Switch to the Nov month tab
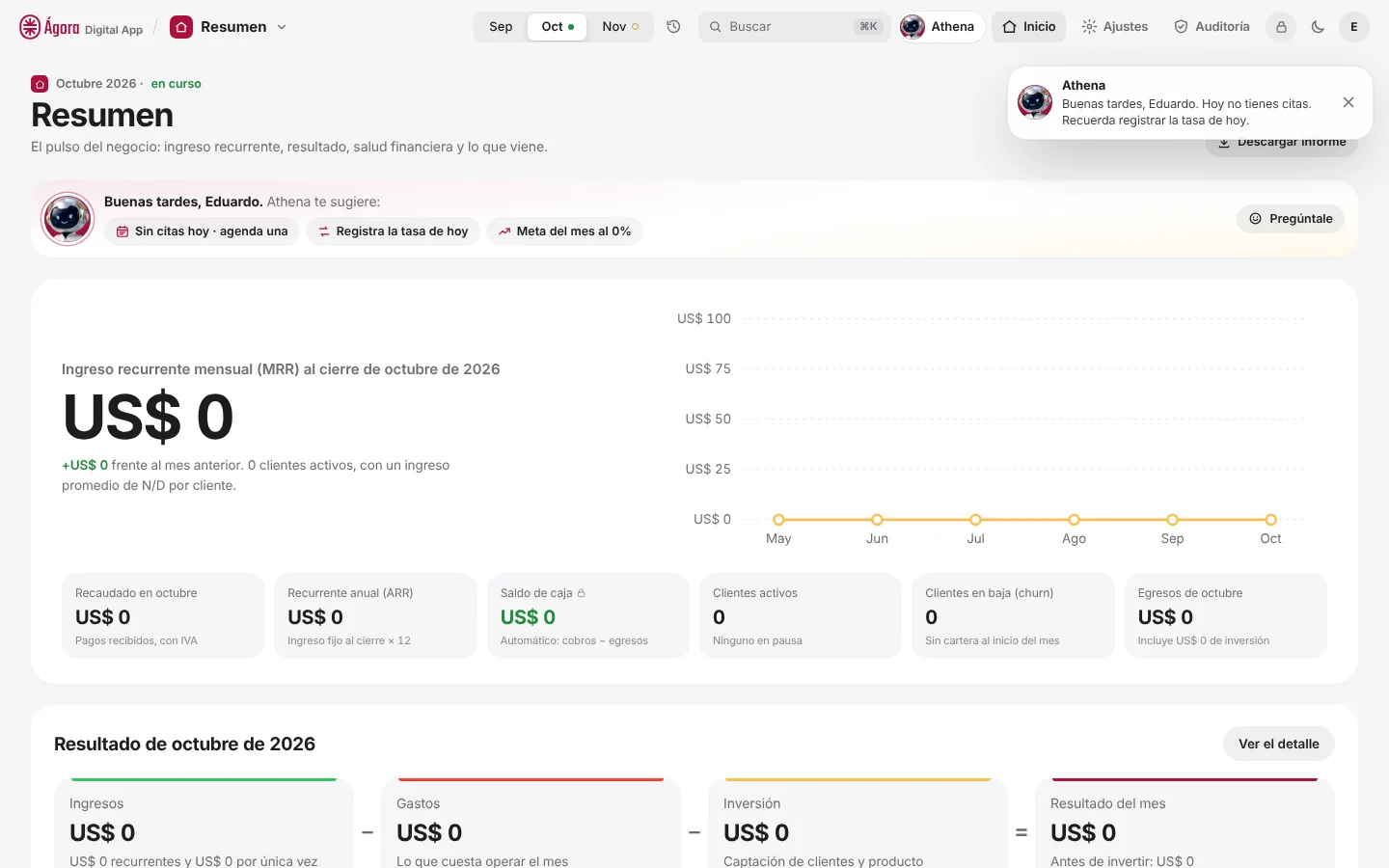 620,27
